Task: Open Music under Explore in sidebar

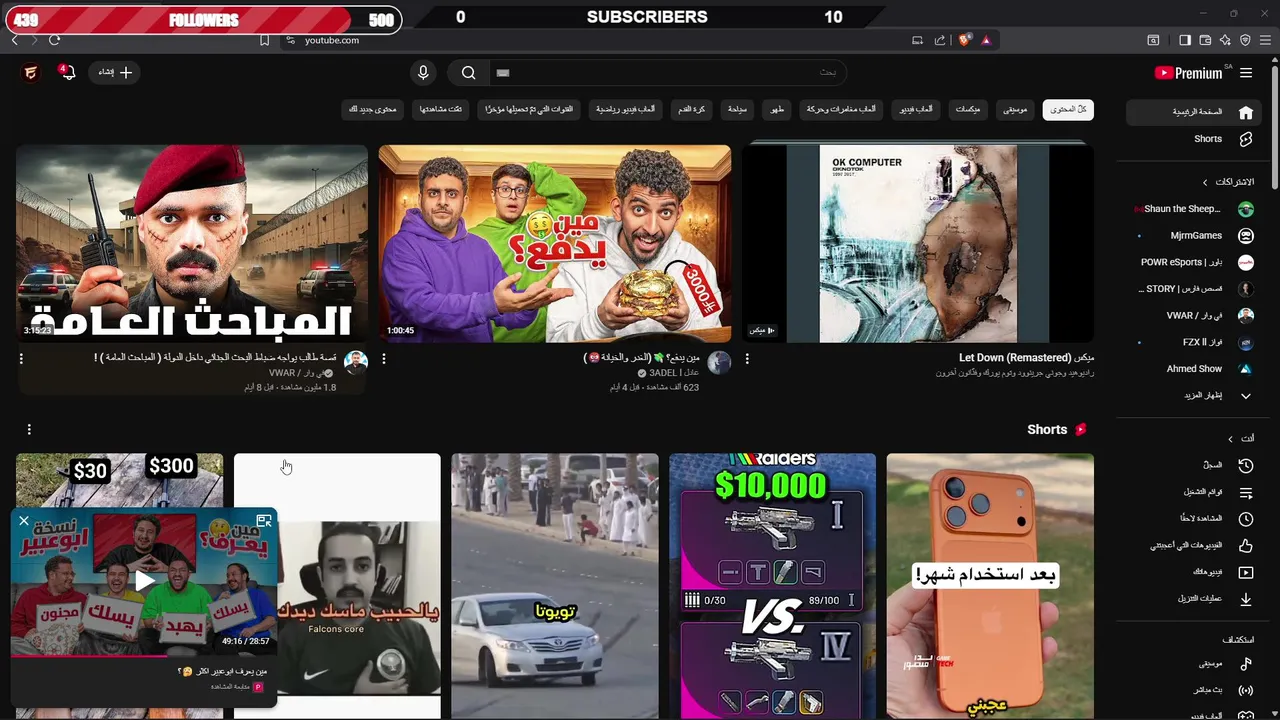Action: [1192, 664]
